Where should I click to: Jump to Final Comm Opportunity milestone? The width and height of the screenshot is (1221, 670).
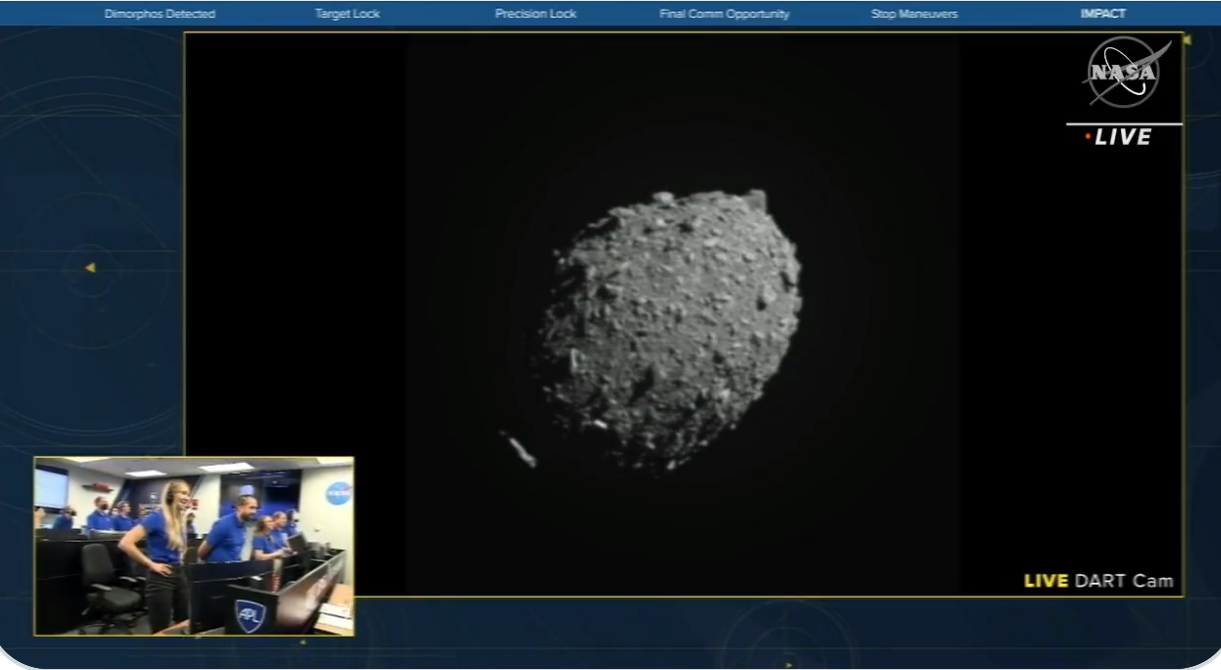(x=724, y=14)
